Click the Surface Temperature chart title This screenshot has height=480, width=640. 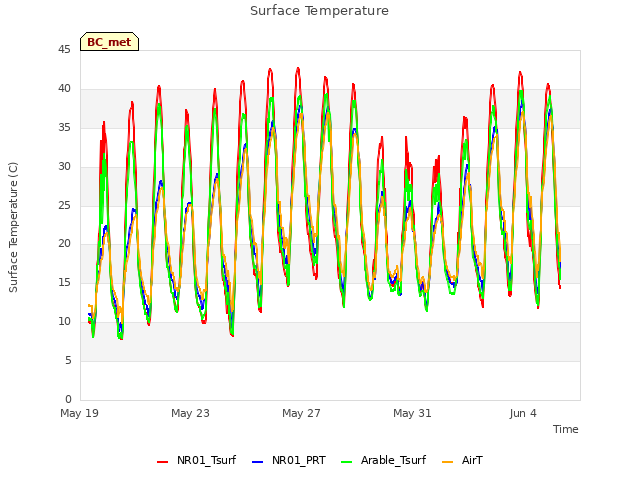(x=319, y=11)
